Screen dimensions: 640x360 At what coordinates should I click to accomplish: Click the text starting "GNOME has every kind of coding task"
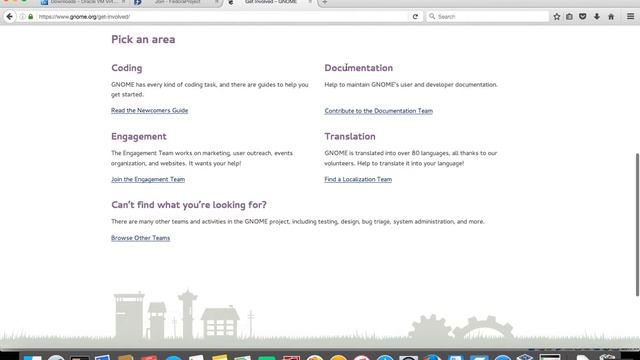(x=209, y=90)
